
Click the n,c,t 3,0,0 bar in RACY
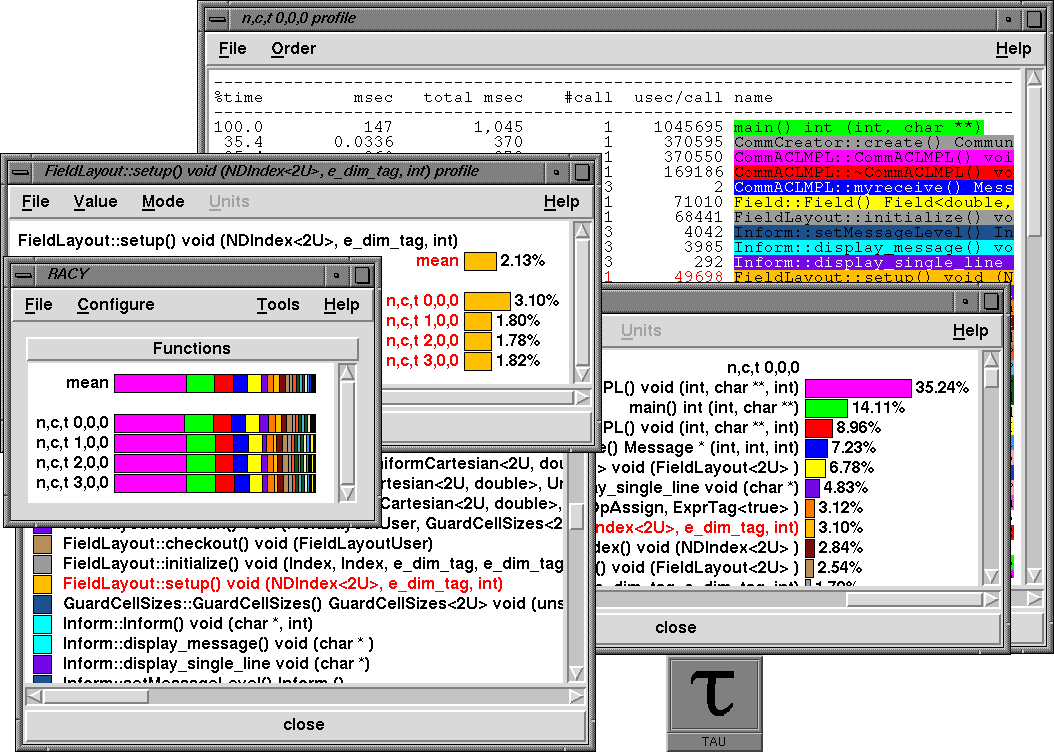215,484
